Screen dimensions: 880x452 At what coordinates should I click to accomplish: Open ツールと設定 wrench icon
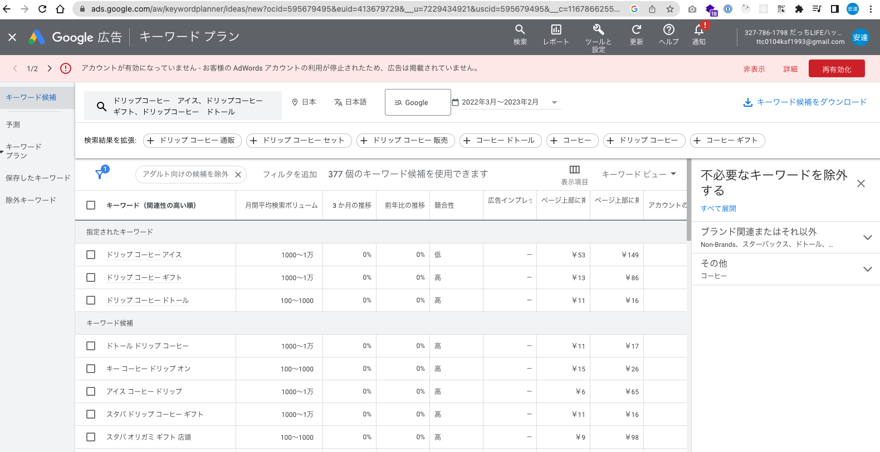click(x=598, y=36)
